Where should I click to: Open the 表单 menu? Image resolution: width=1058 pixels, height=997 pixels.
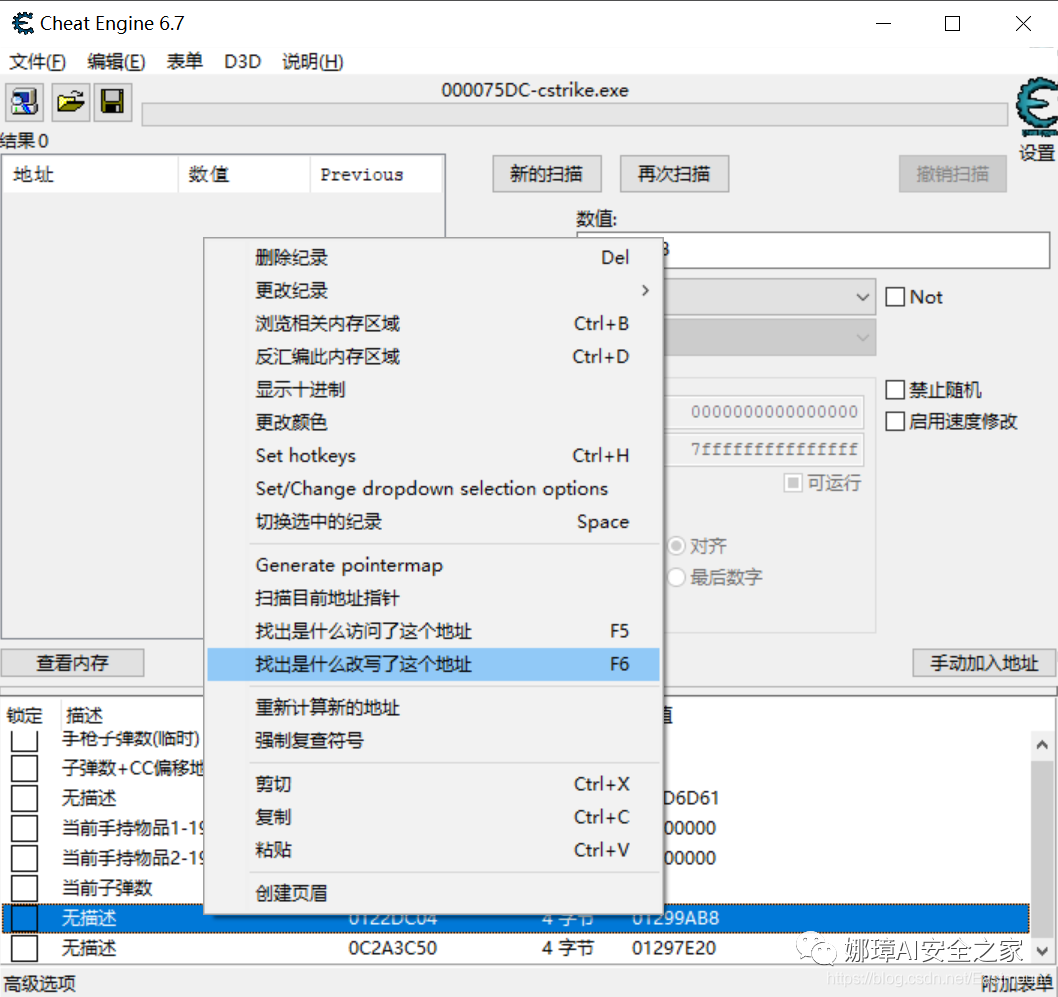point(184,61)
